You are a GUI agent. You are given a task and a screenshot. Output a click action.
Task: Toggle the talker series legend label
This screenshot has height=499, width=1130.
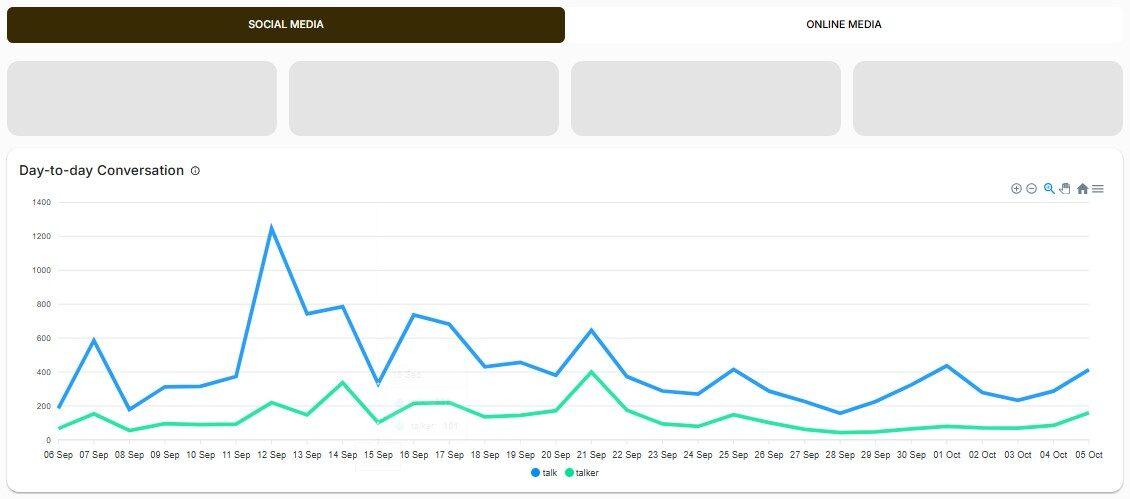[587, 472]
